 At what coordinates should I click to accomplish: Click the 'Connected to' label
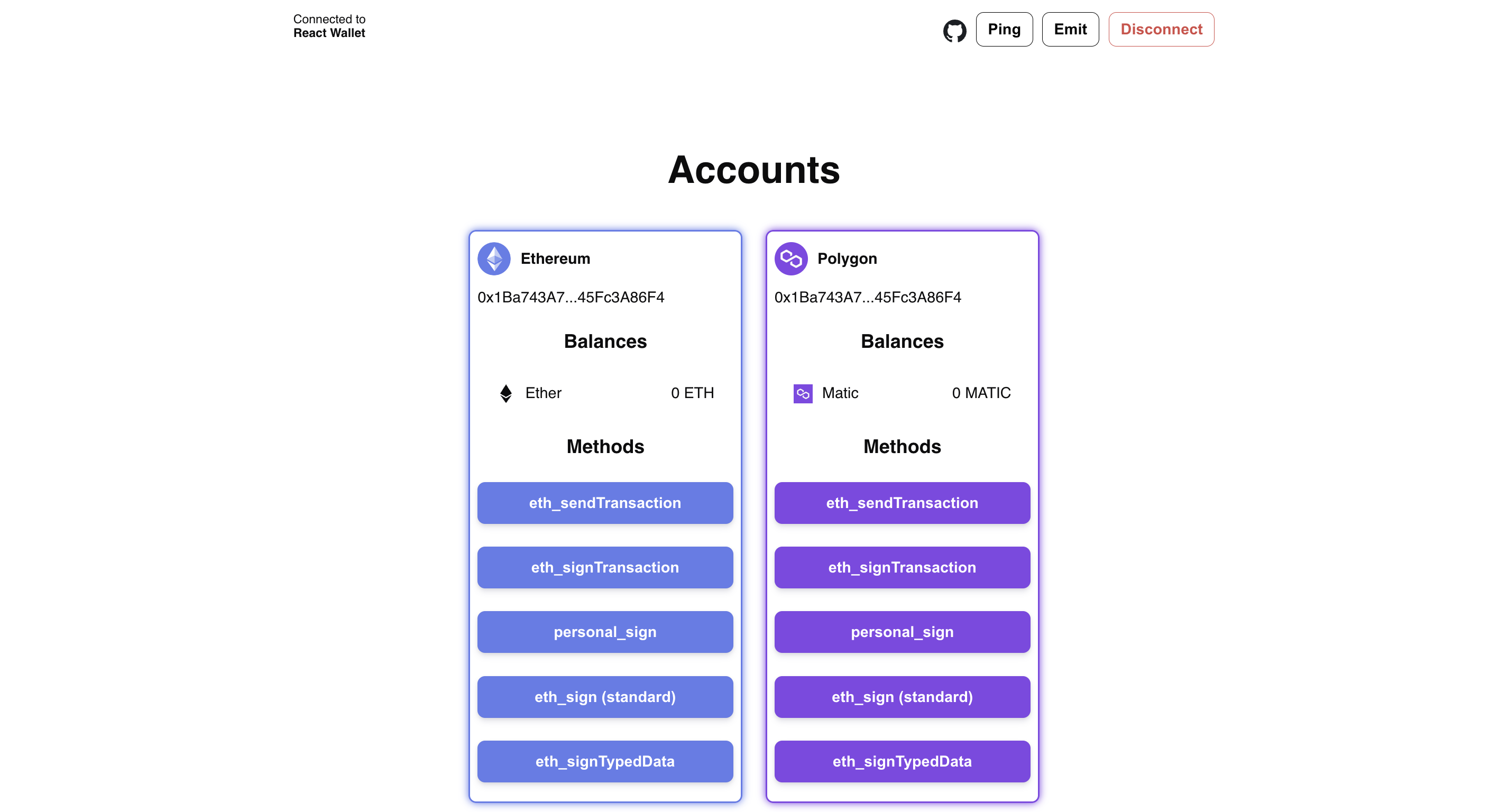coord(329,20)
